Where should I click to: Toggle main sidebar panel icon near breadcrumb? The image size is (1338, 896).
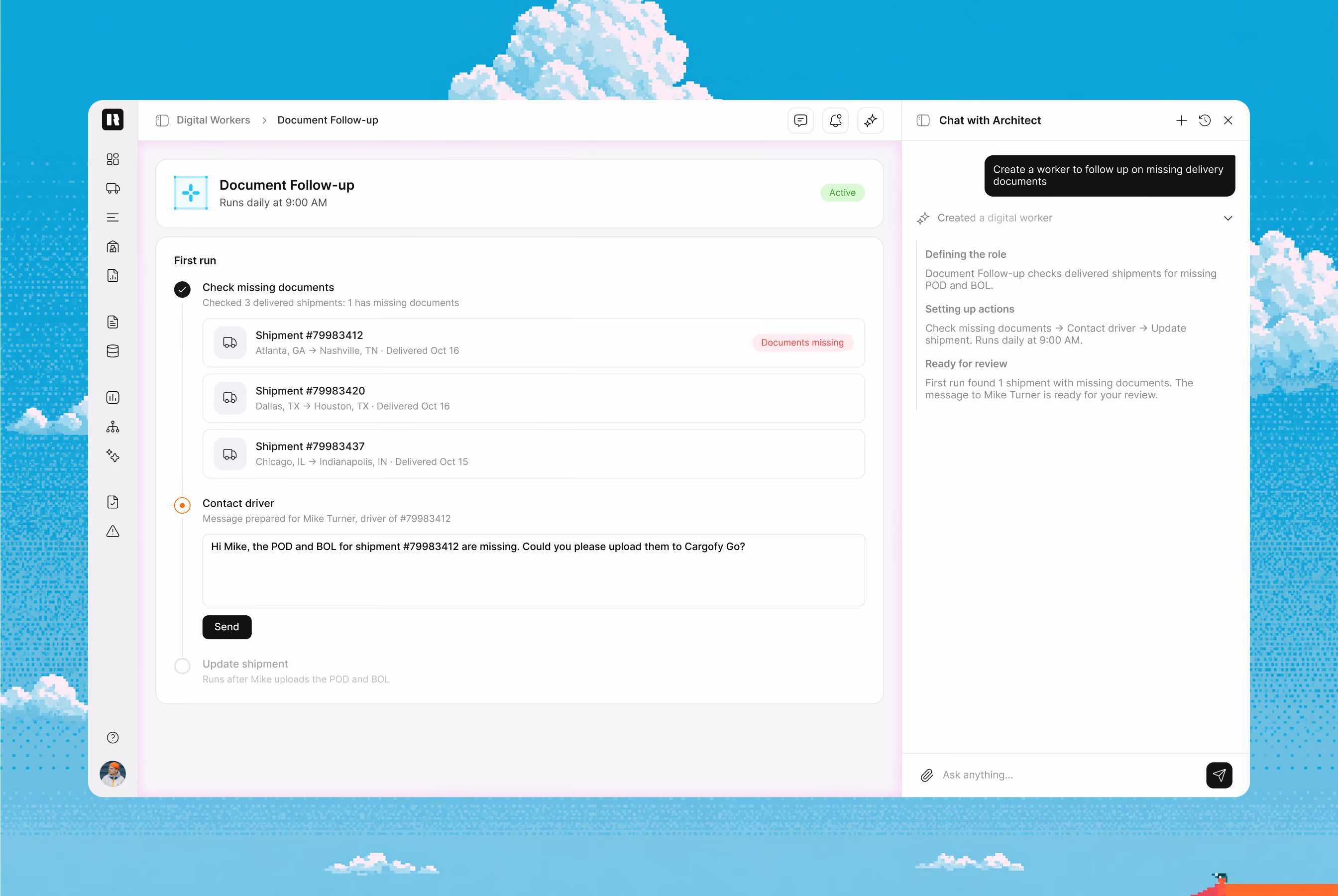pyautogui.click(x=162, y=120)
